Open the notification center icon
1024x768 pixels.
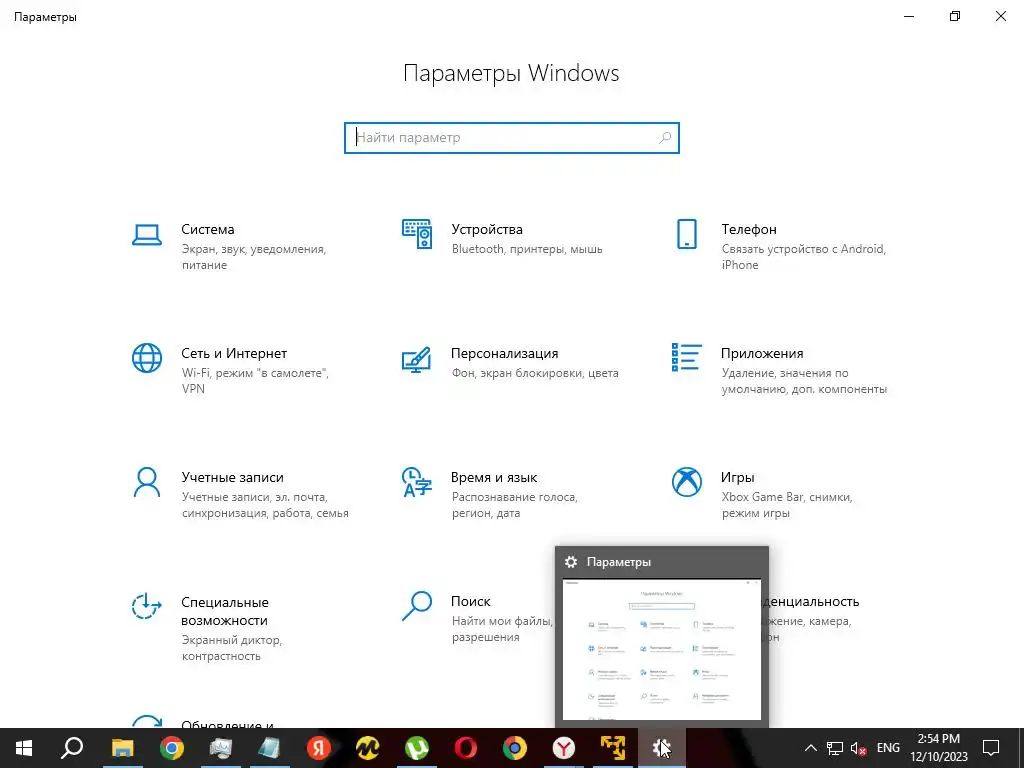pos(991,748)
